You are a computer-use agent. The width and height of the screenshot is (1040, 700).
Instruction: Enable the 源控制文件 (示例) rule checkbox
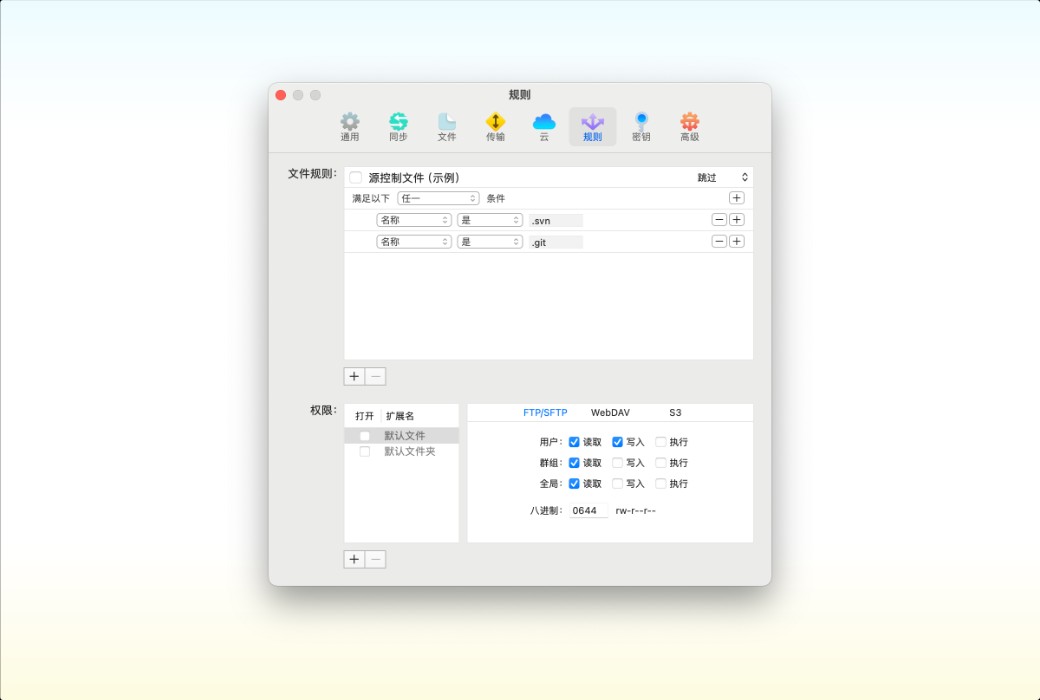357,176
